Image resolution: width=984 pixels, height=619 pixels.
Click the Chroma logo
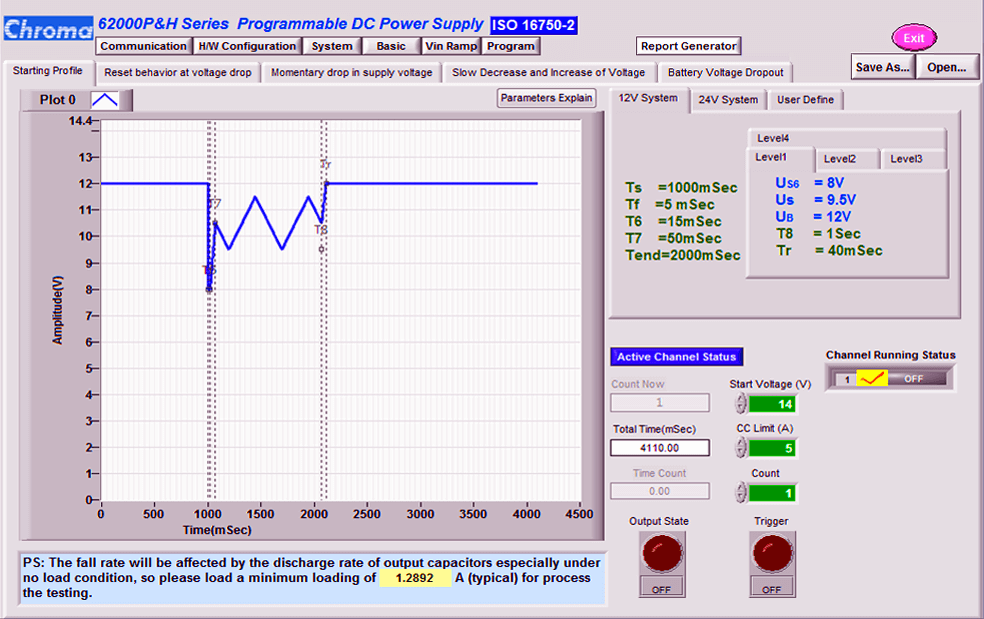coord(47,29)
